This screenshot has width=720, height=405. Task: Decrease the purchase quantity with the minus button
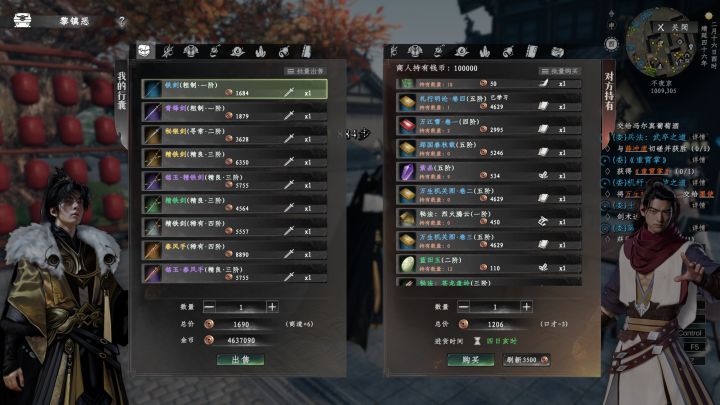point(463,306)
